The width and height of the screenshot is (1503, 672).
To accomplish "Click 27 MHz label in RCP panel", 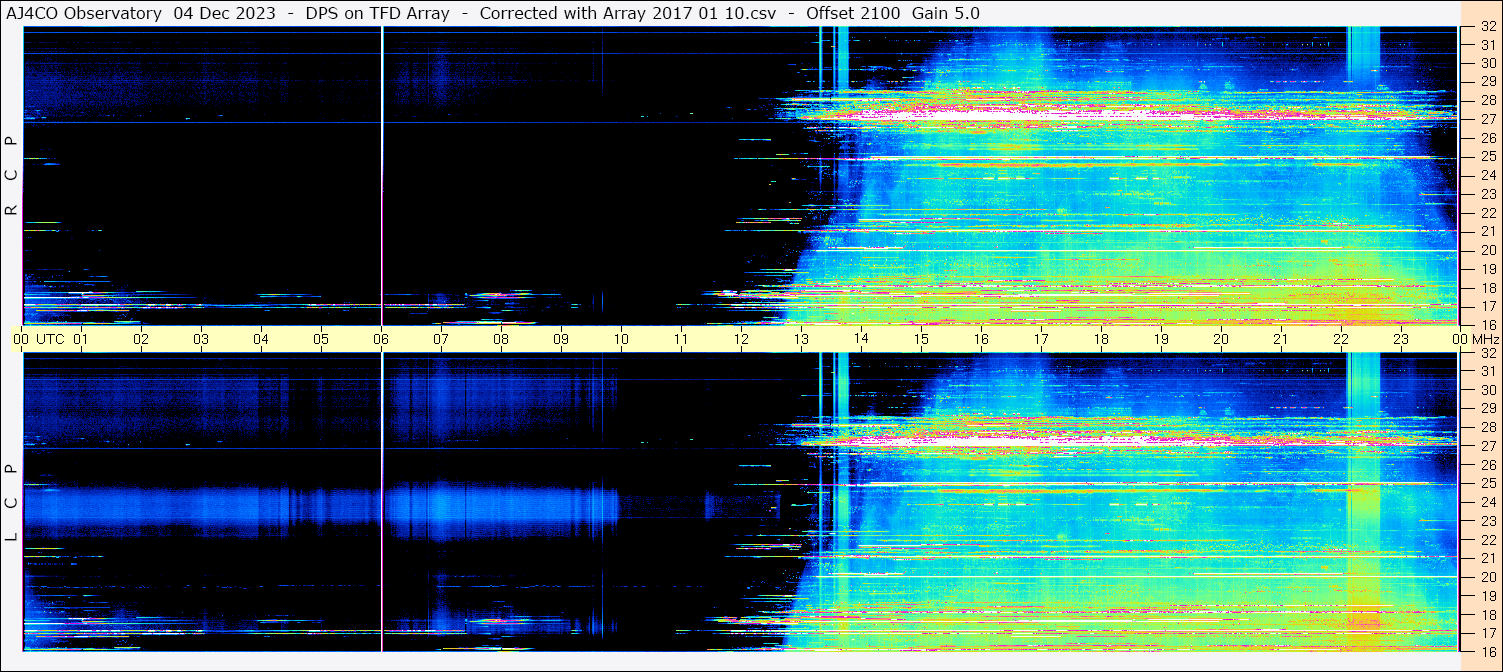I will [x=1487, y=119].
